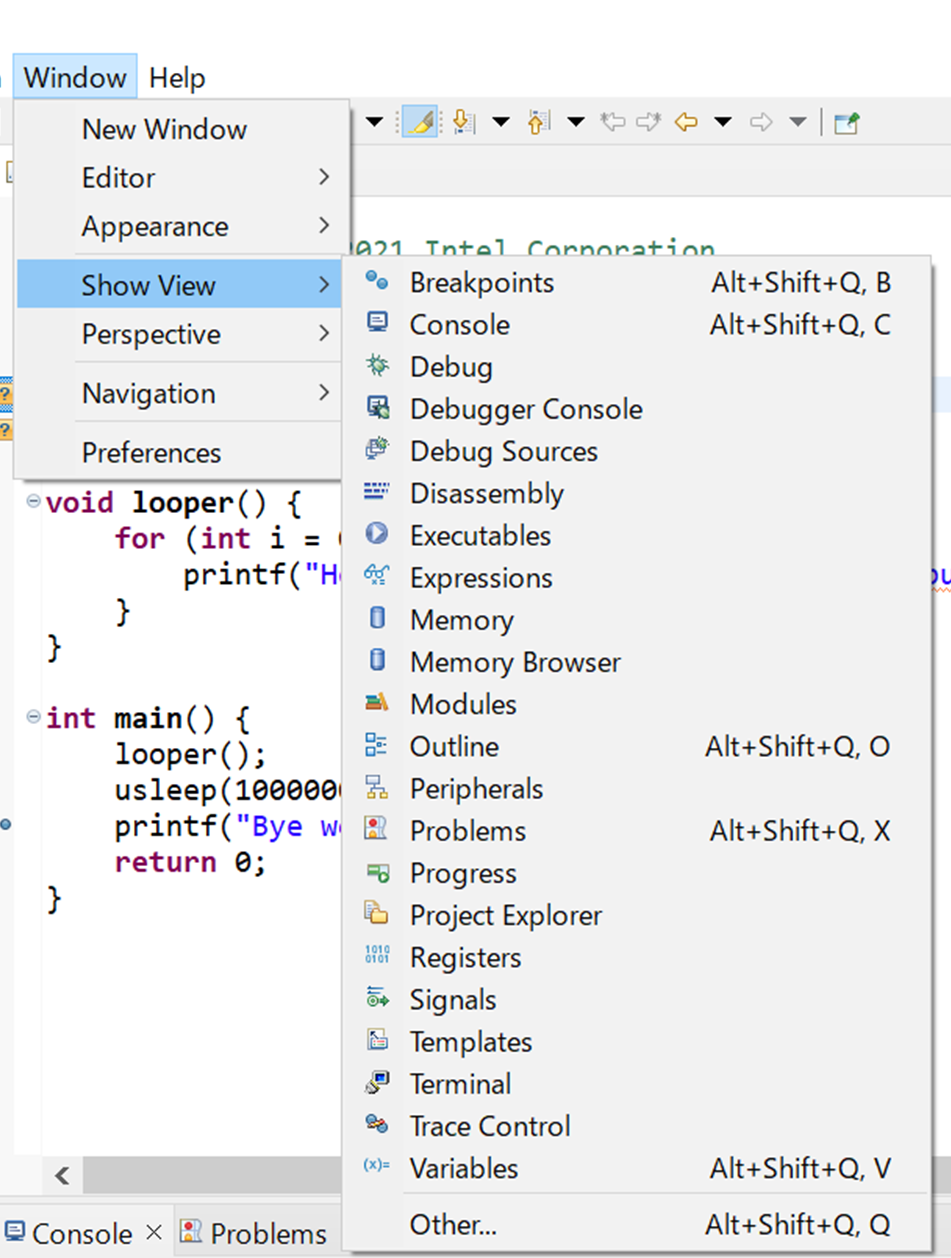Open dropdown next to Next Annotation icon
The width and height of the screenshot is (951, 1258).
[x=501, y=123]
